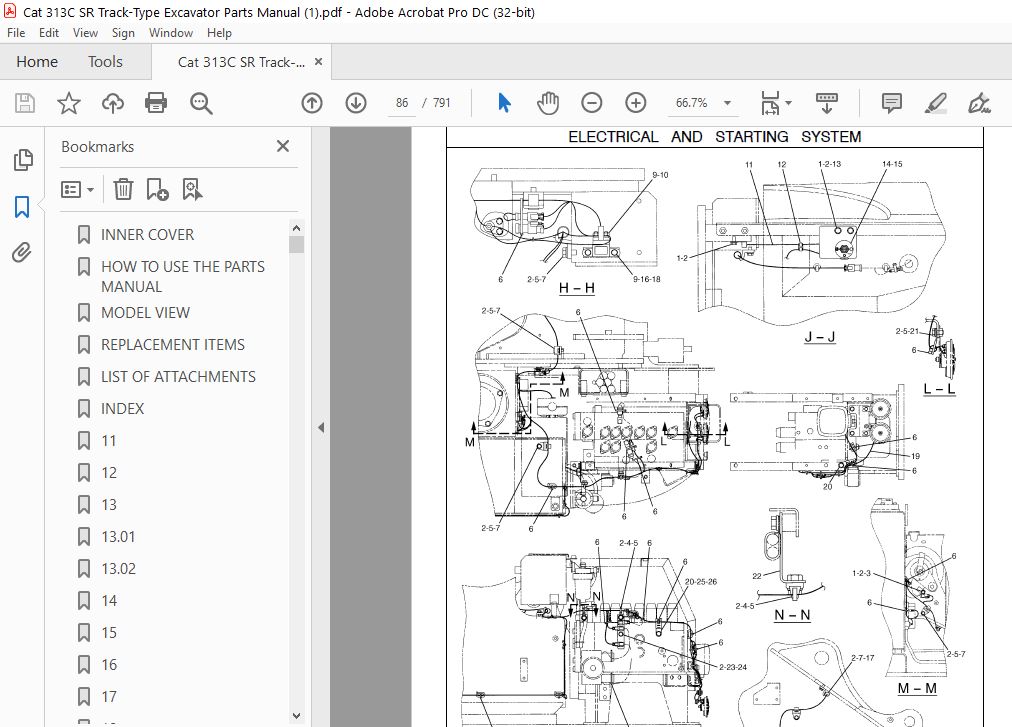1012x727 pixels.
Task: Open bookmark 13.01
Action: [118, 537]
